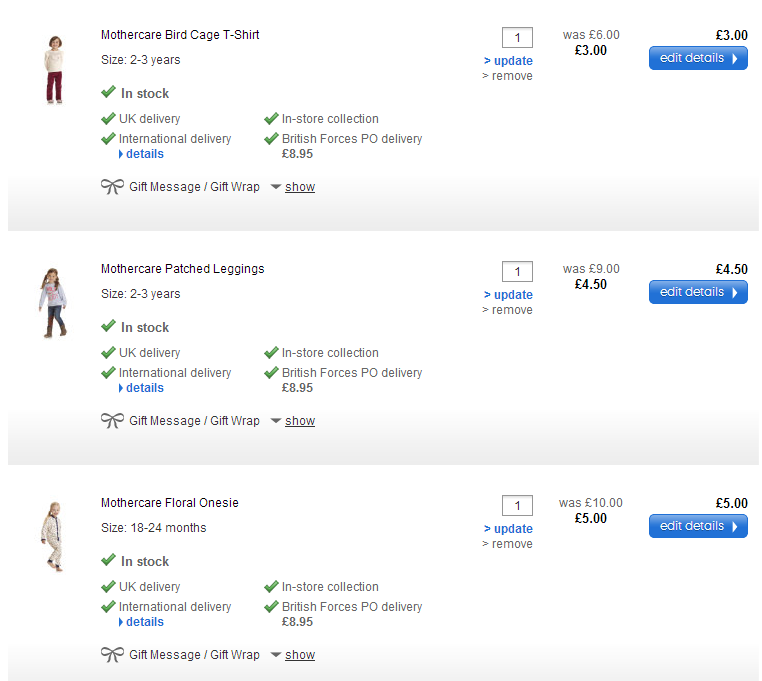This screenshot has height=681, width=762.
Task: Click the In stock checkmark for Bird Cage T-Shirt
Action: coord(108,93)
